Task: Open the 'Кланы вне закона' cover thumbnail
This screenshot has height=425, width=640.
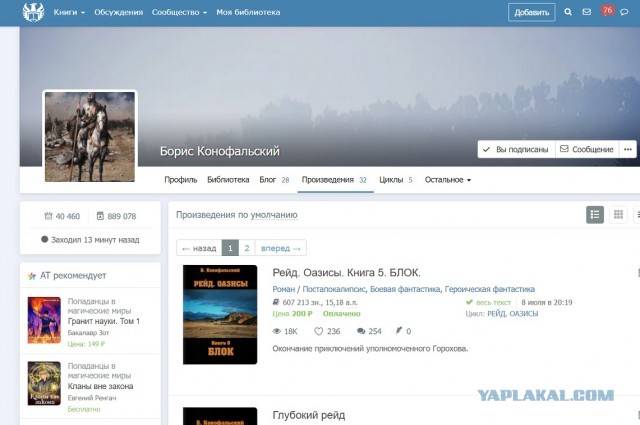Action: 44,383
